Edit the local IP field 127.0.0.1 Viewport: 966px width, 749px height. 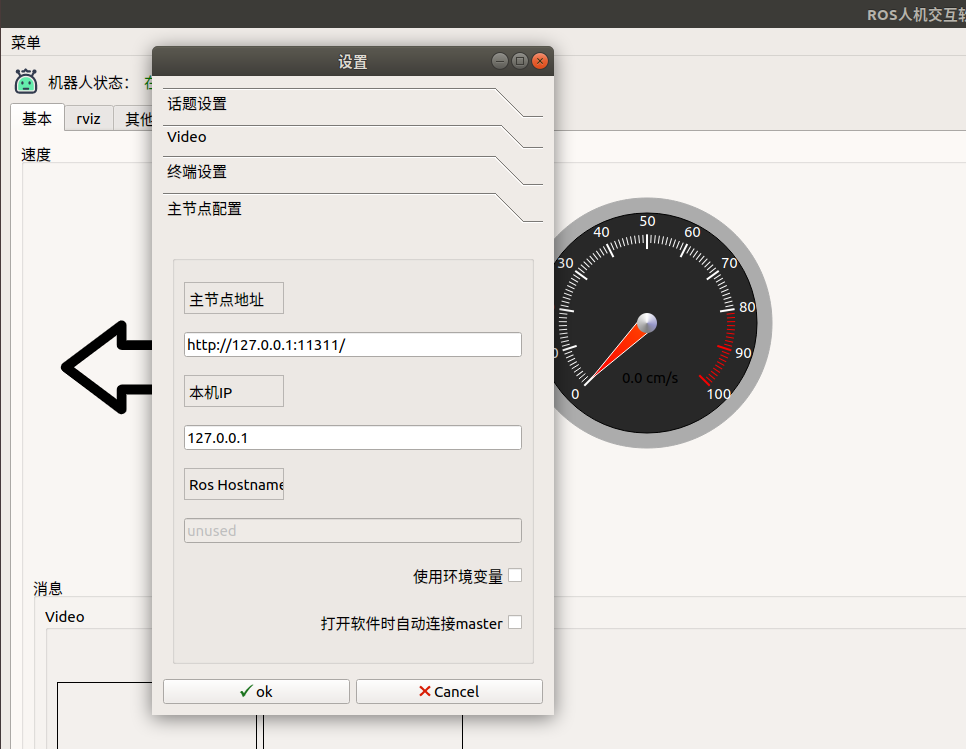352,438
